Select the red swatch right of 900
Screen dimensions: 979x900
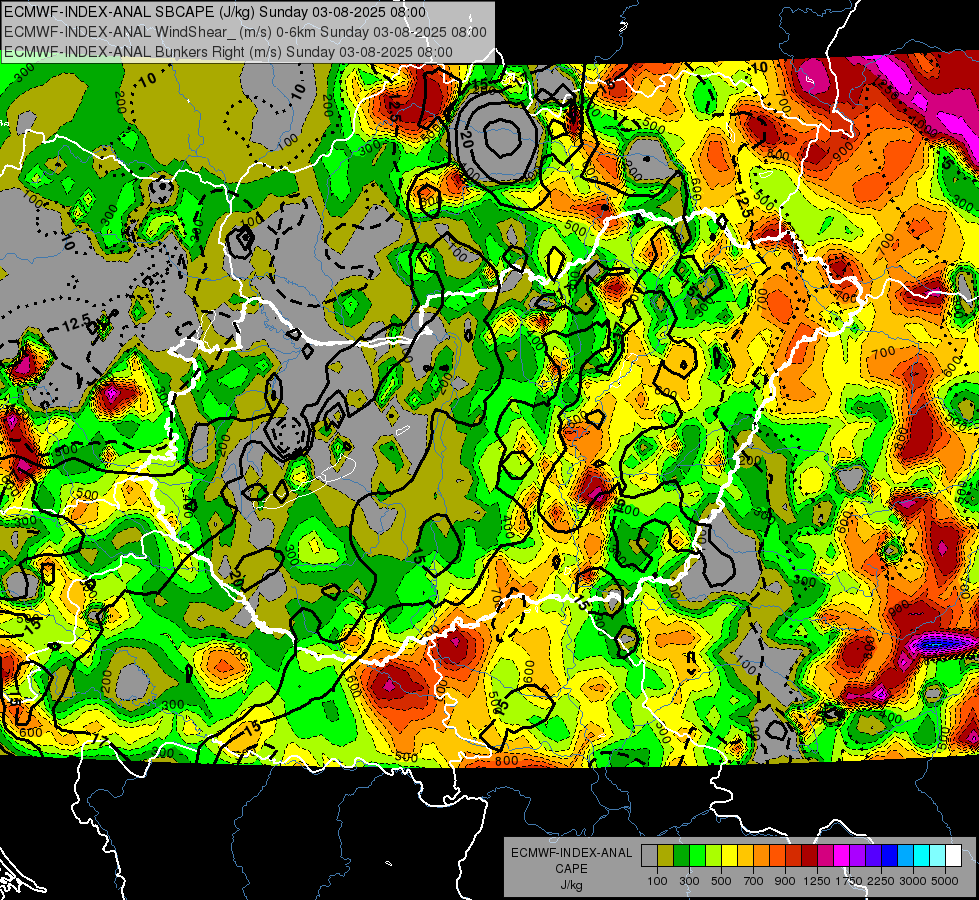coord(794,856)
